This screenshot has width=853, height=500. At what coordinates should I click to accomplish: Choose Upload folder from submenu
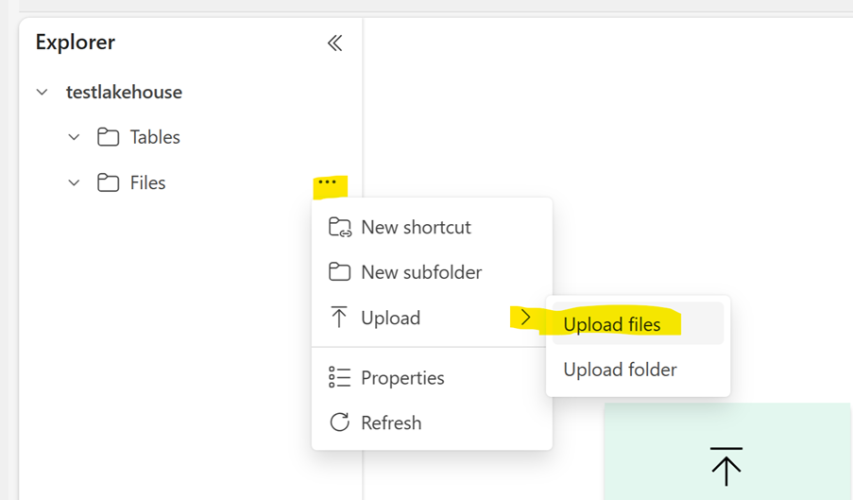point(620,370)
